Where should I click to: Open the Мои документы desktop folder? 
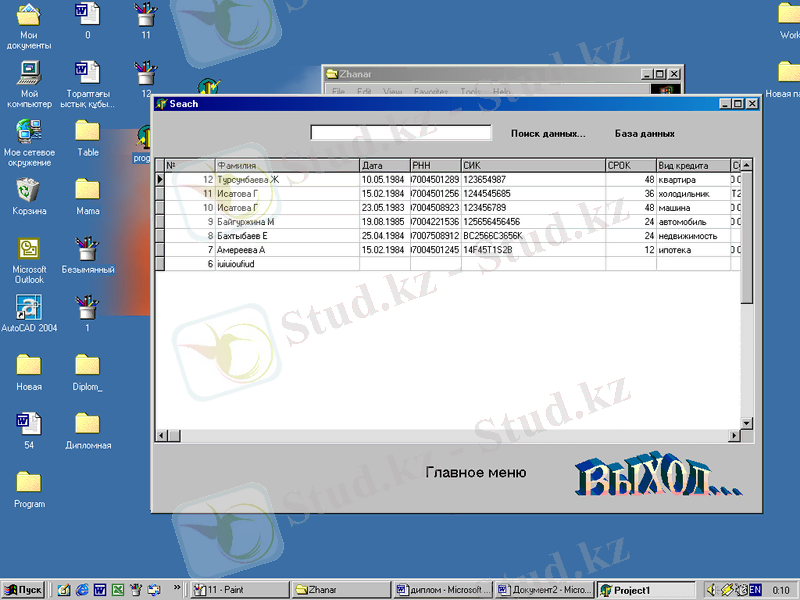point(29,26)
